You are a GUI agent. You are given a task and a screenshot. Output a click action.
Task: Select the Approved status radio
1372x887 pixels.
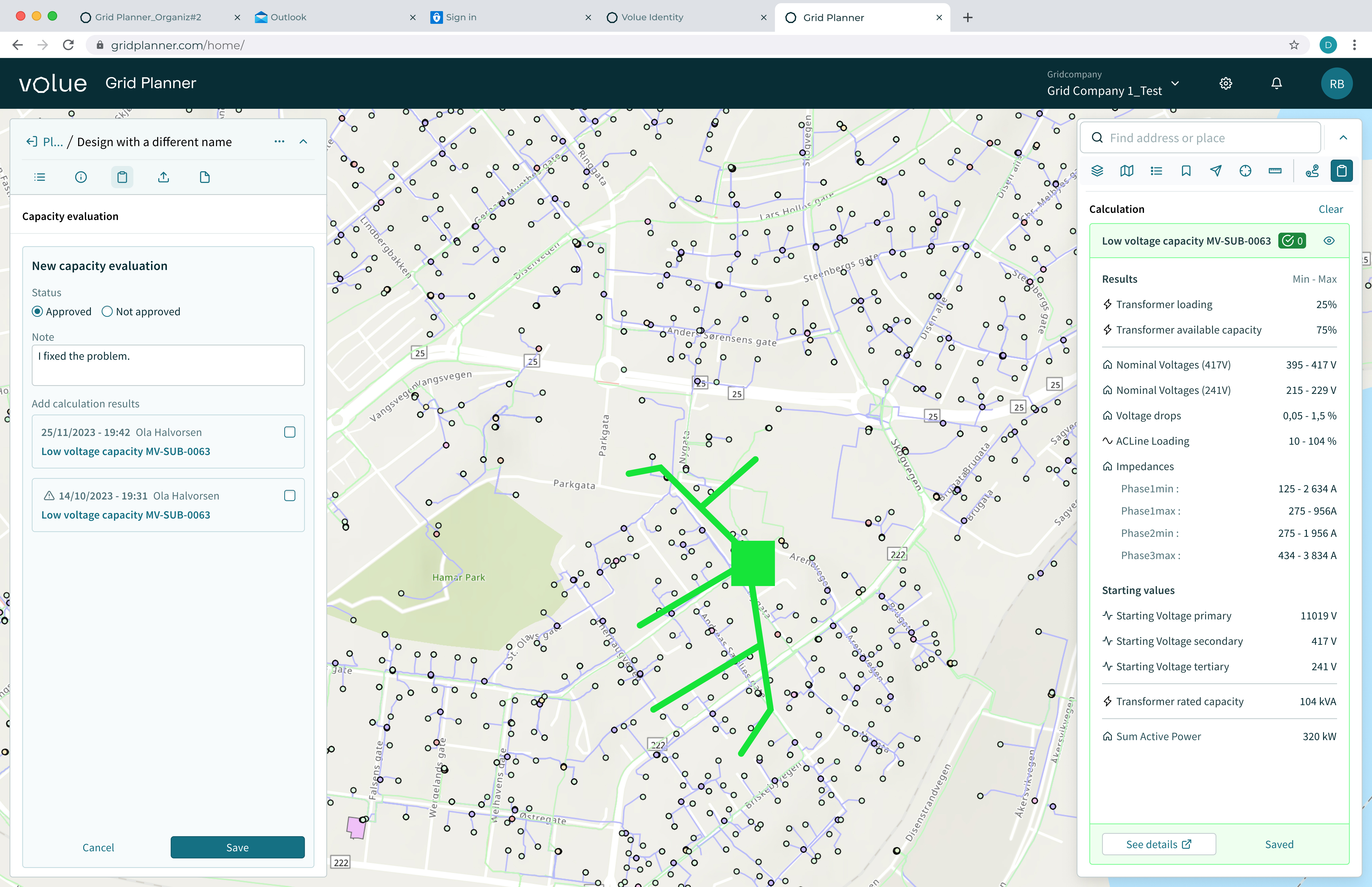pyautogui.click(x=38, y=312)
